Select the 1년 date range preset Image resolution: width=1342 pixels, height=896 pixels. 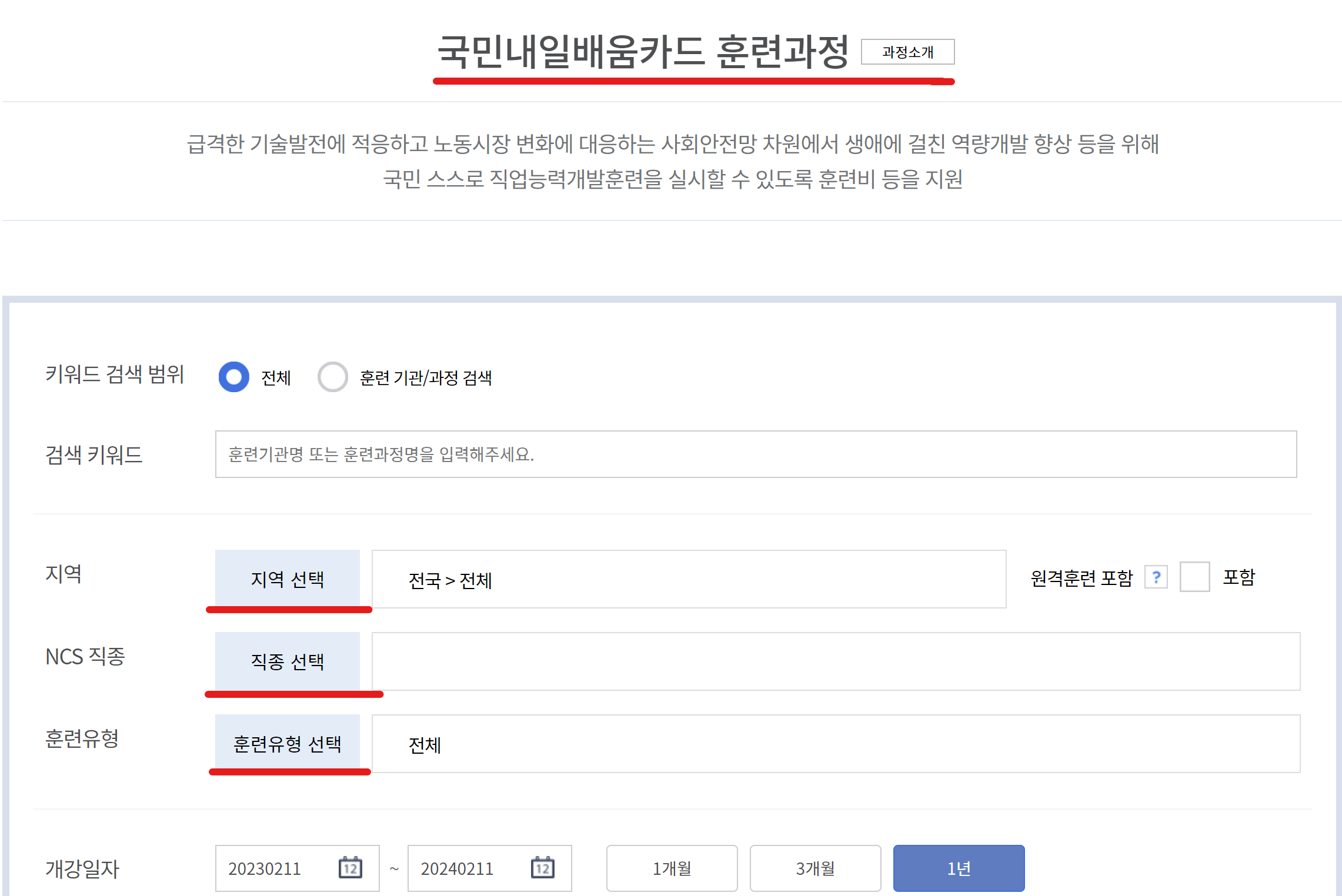click(959, 868)
